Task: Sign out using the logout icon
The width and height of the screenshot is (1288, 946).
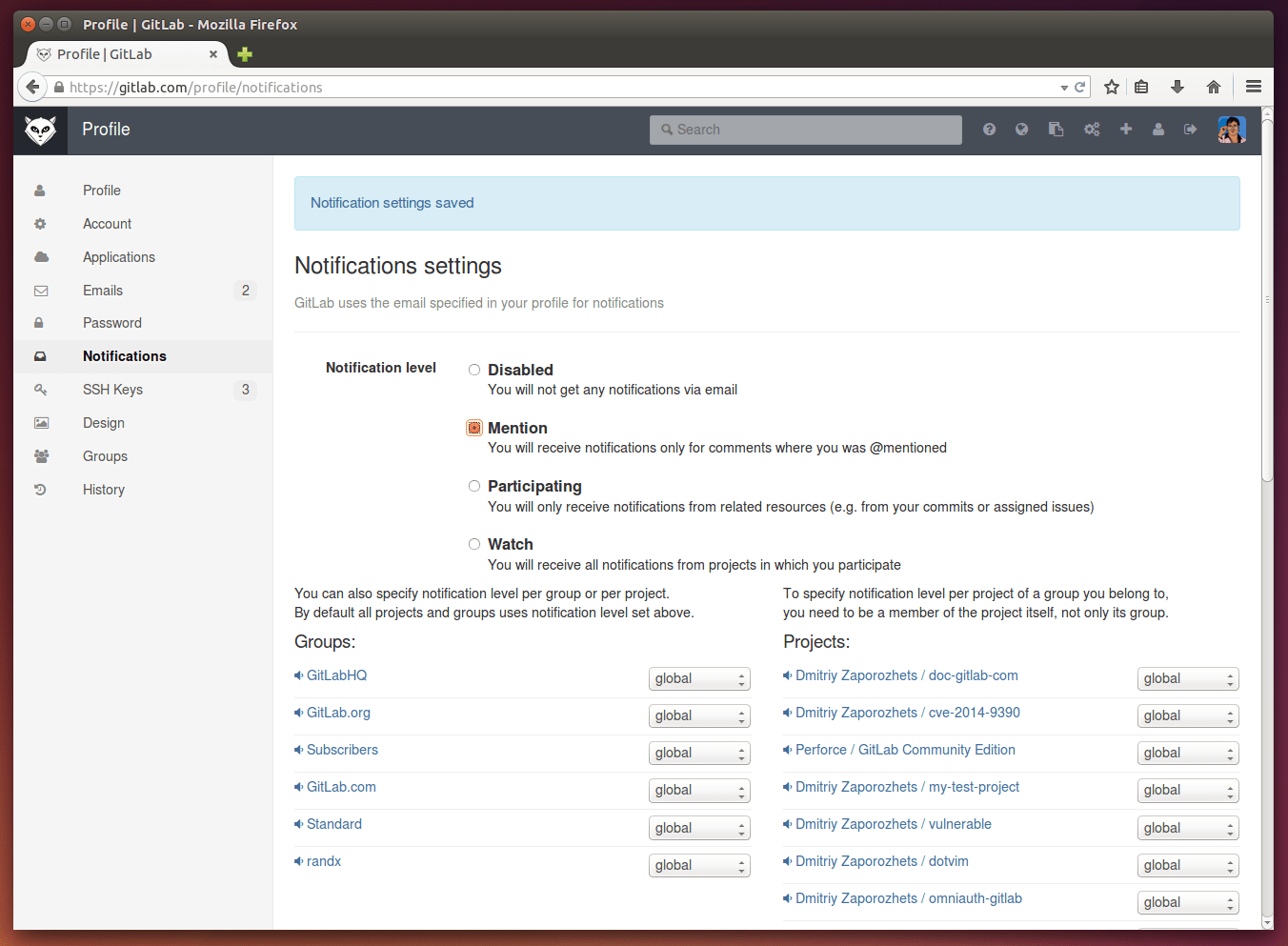Action: pos(1191,129)
